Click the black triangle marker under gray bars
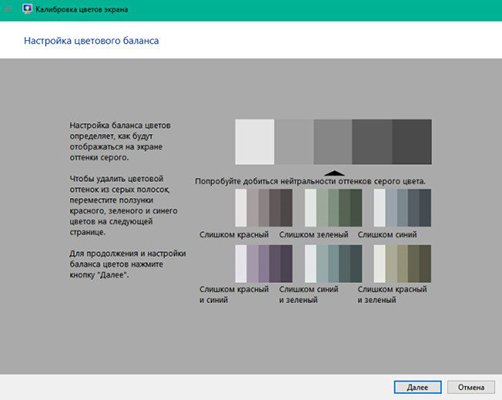 [334, 173]
